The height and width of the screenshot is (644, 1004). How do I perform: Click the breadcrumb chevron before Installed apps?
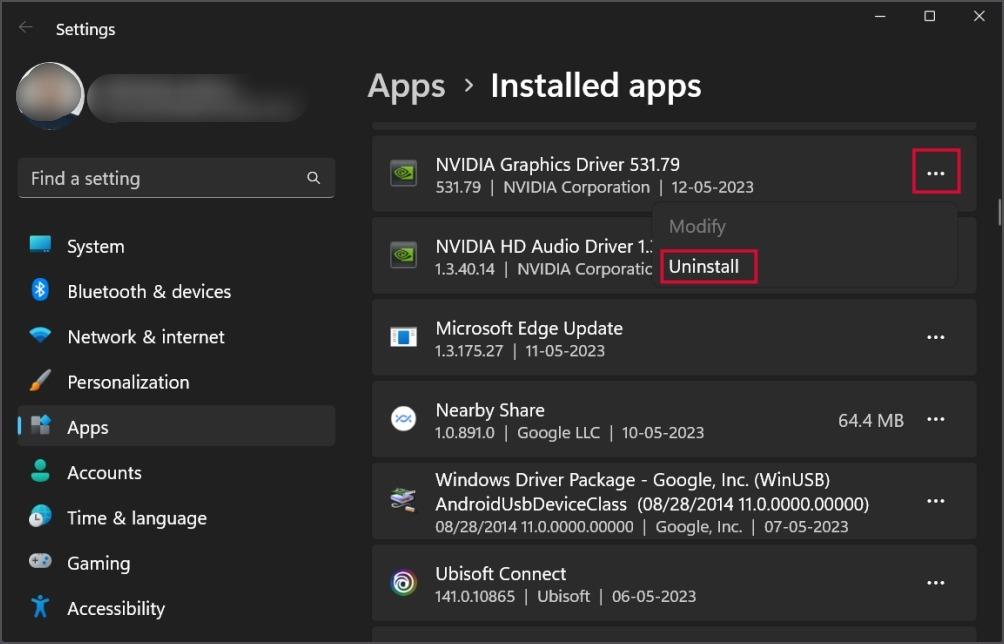coord(469,86)
